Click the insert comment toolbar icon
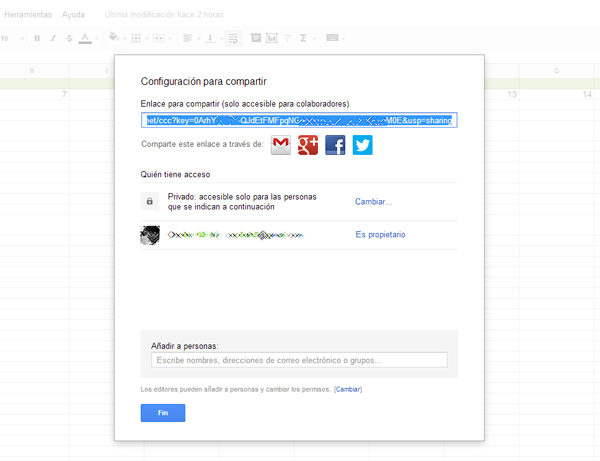Screen dimensions: 600x461 click(255, 38)
